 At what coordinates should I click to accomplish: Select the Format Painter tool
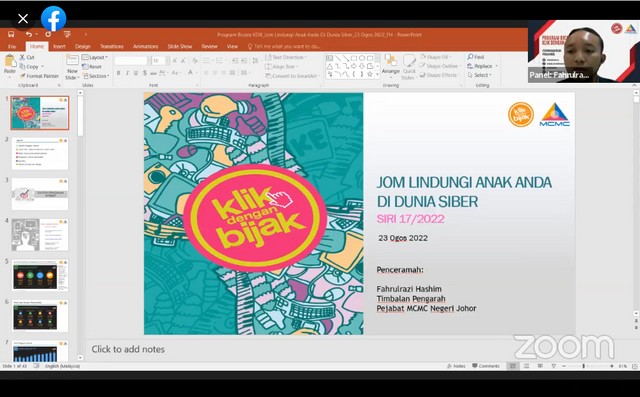(x=39, y=76)
